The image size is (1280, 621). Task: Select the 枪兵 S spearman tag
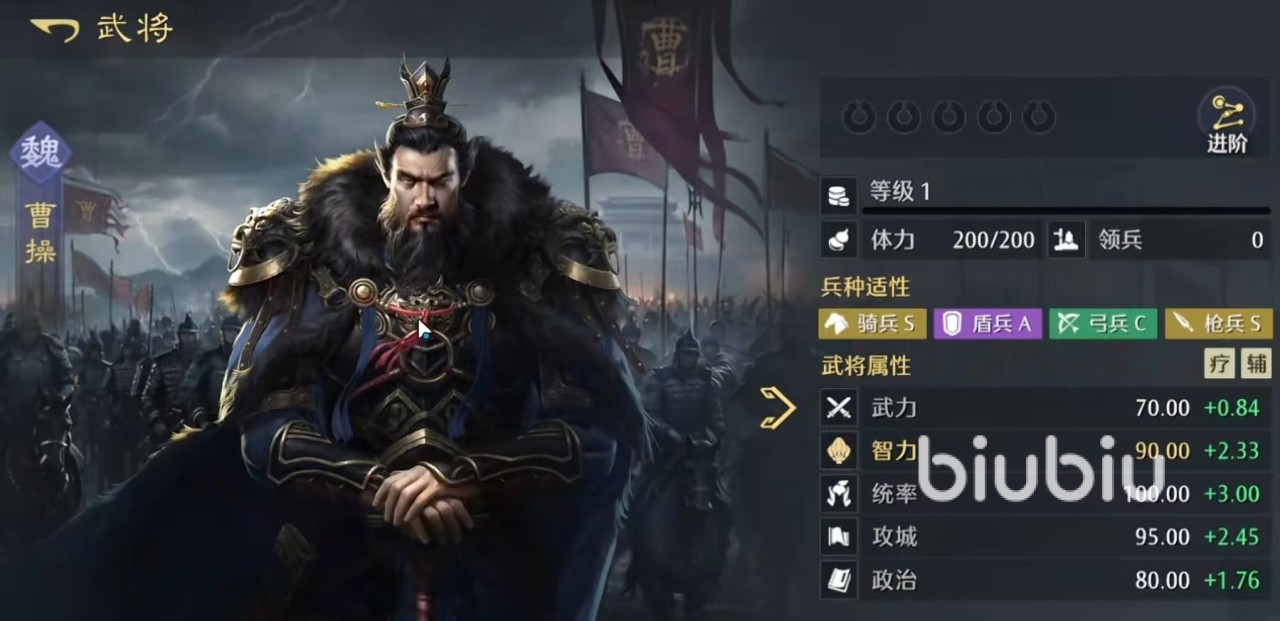(x=1219, y=323)
